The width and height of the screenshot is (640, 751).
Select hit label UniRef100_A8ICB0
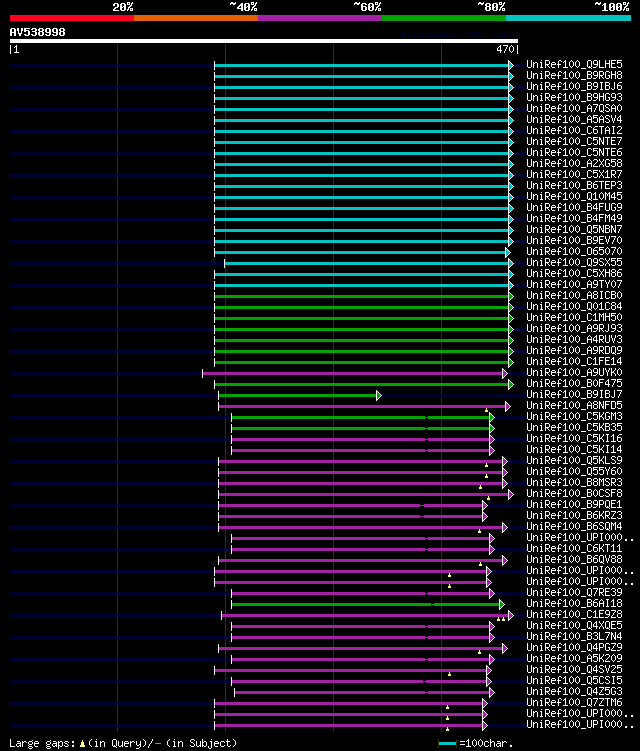[574, 296]
